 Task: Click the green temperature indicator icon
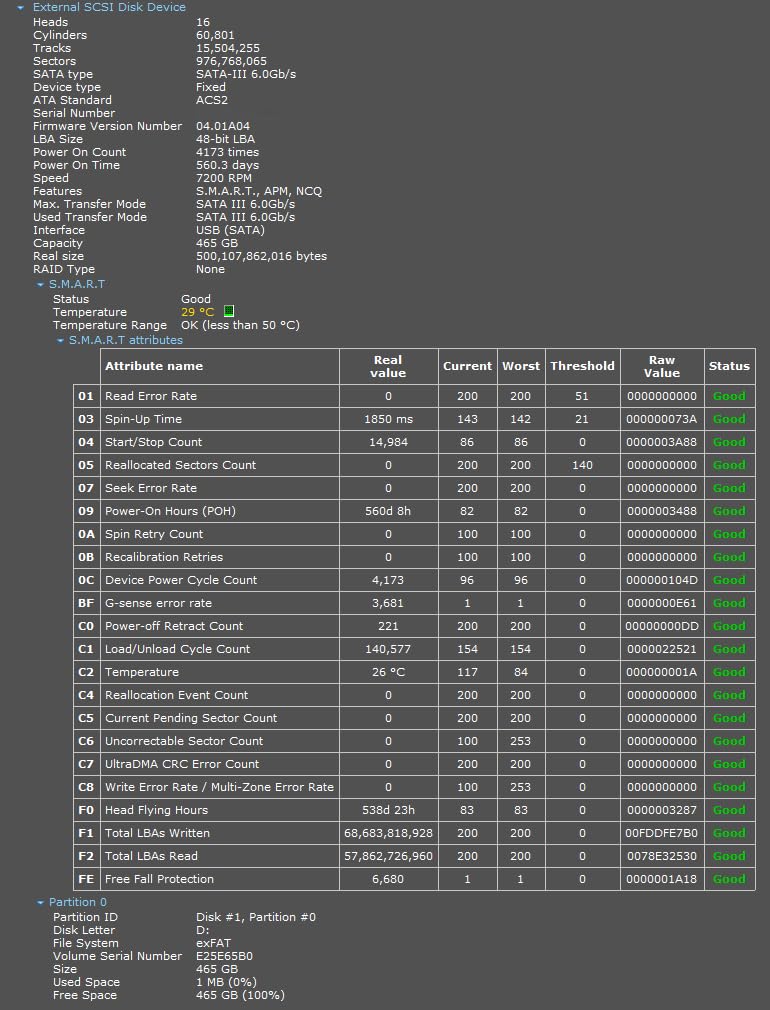tap(228, 312)
